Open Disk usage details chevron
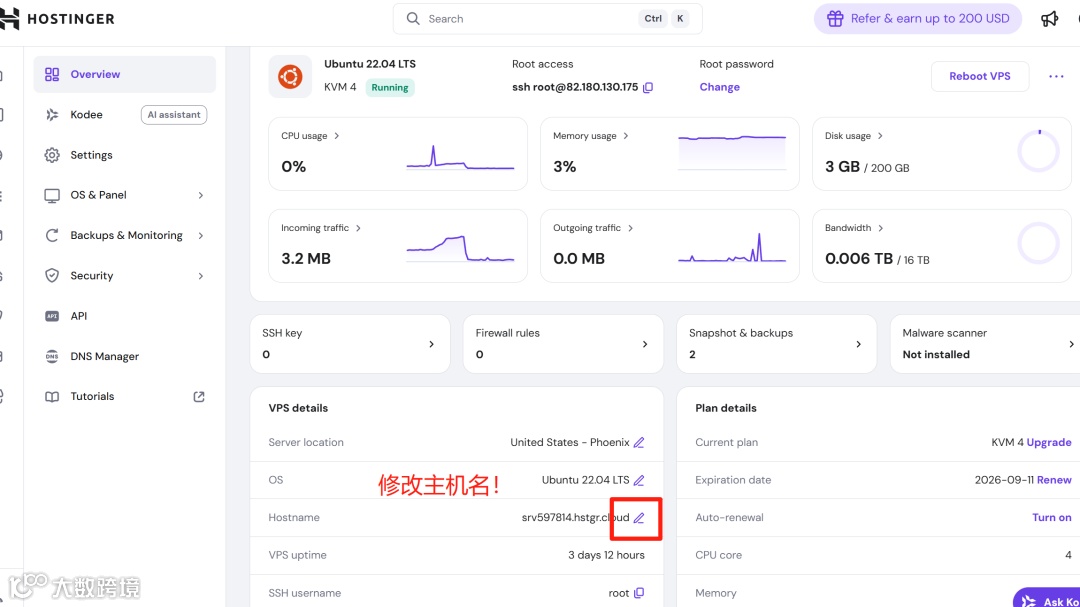 pos(880,136)
